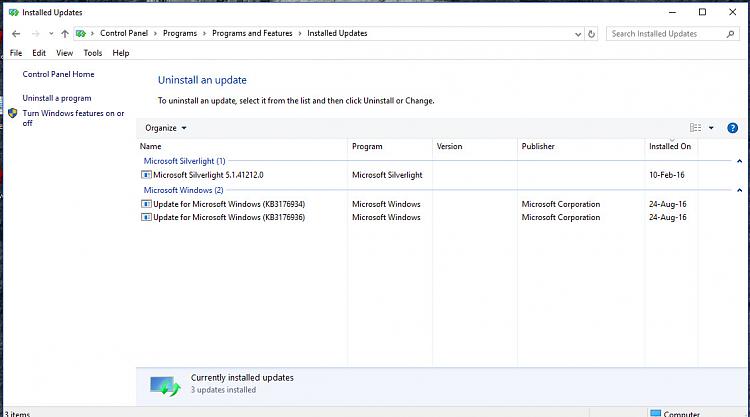The height and width of the screenshot is (417, 750).
Task: Open the address bar history dropdown
Action: coord(578,34)
